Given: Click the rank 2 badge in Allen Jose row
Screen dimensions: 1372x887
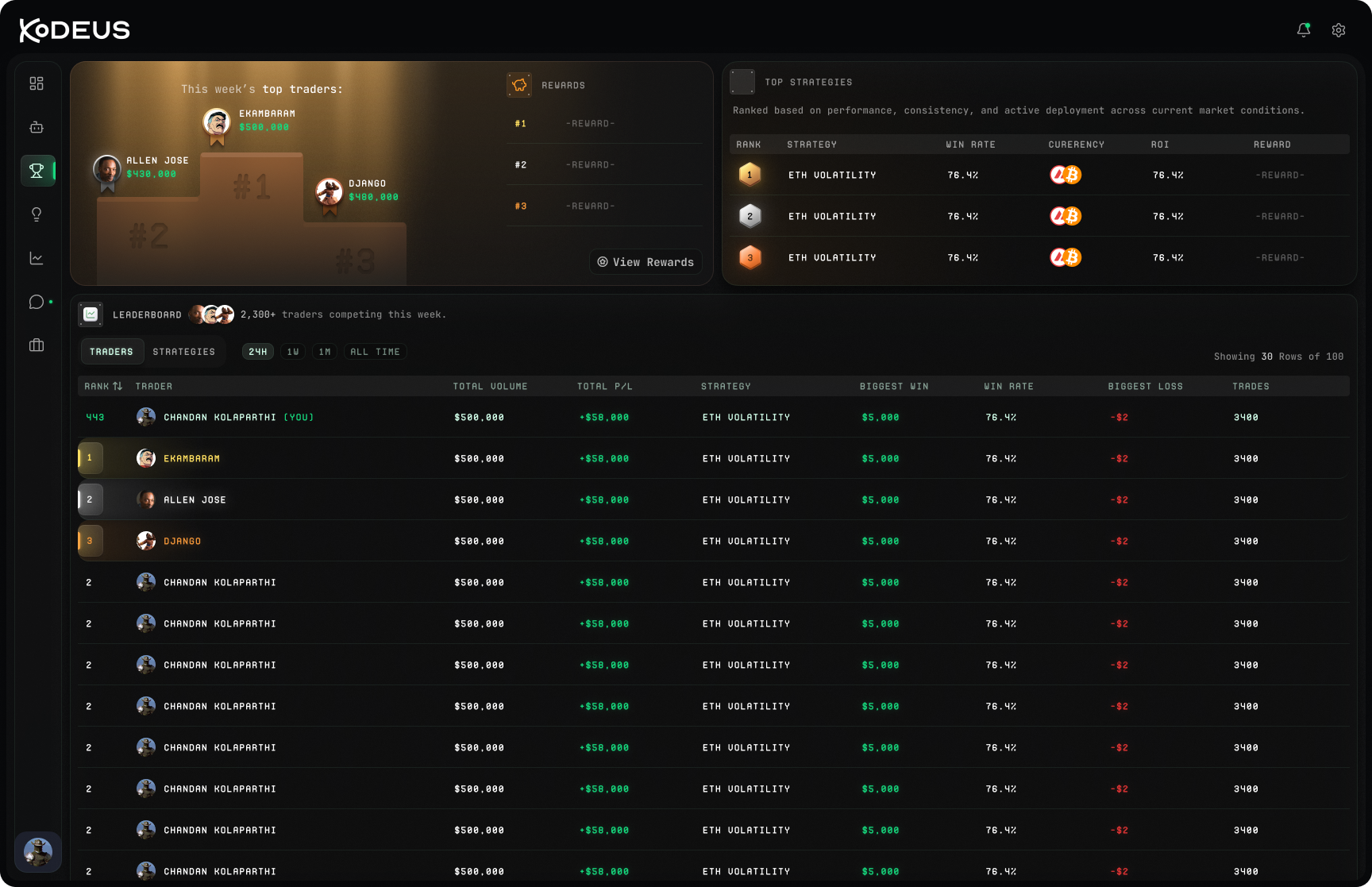Looking at the screenshot, I should point(91,499).
